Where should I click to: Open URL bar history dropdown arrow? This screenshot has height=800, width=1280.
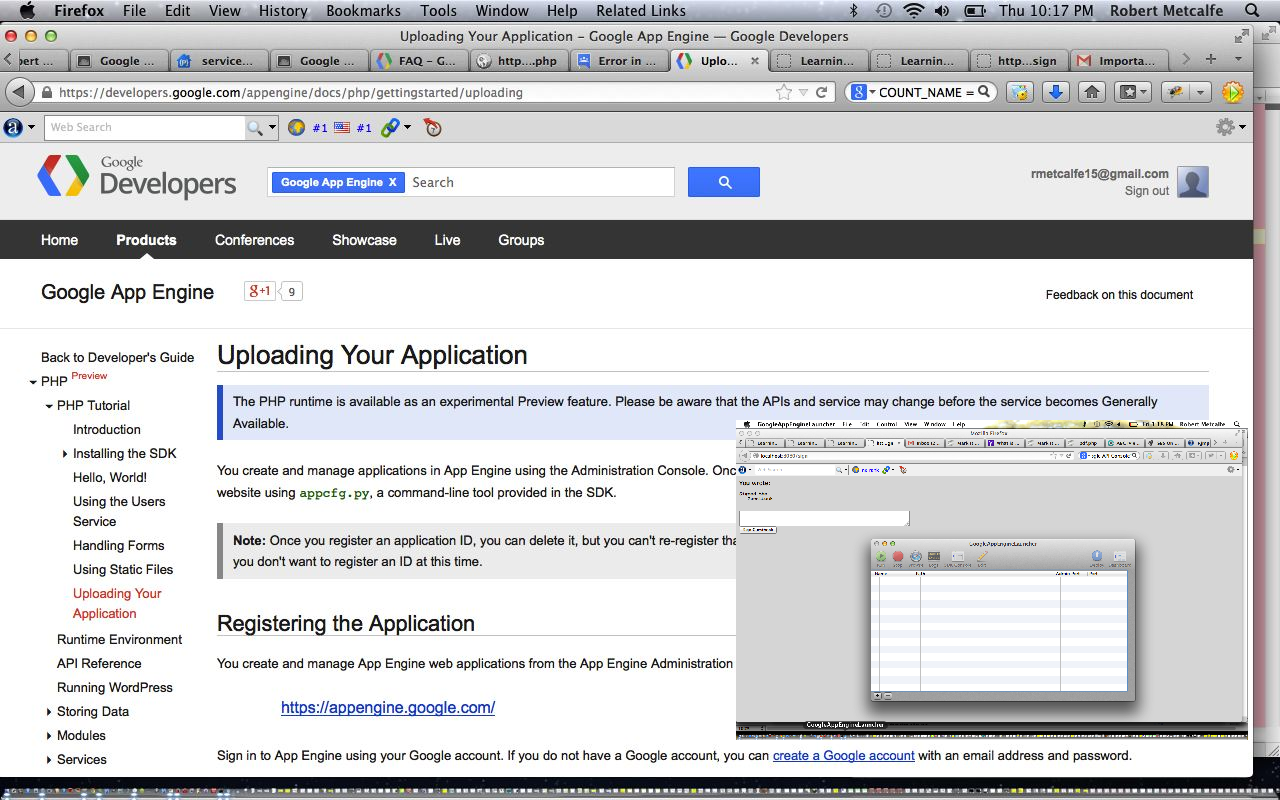click(x=803, y=92)
